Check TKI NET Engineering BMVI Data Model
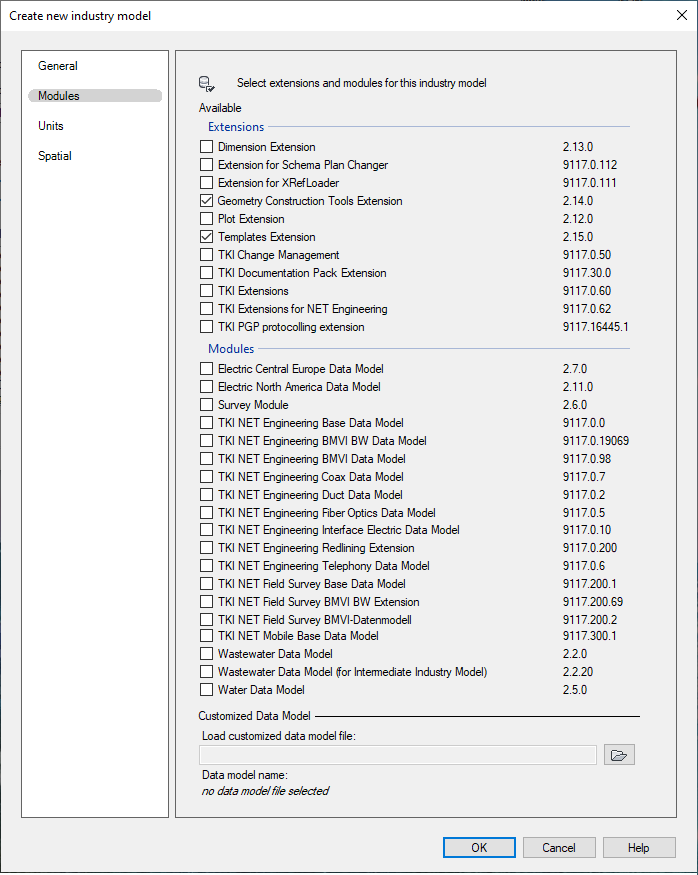The image size is (698, 875). click(x=206, y=459)
